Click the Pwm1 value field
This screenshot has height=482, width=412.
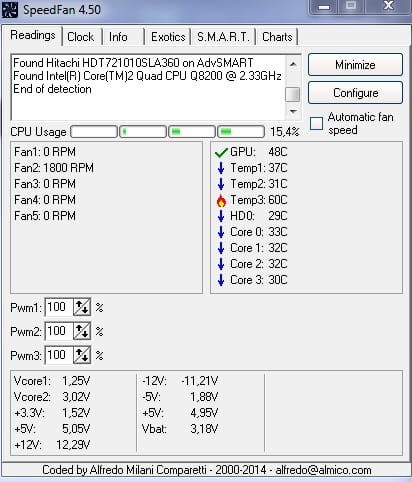coord(59,307)
